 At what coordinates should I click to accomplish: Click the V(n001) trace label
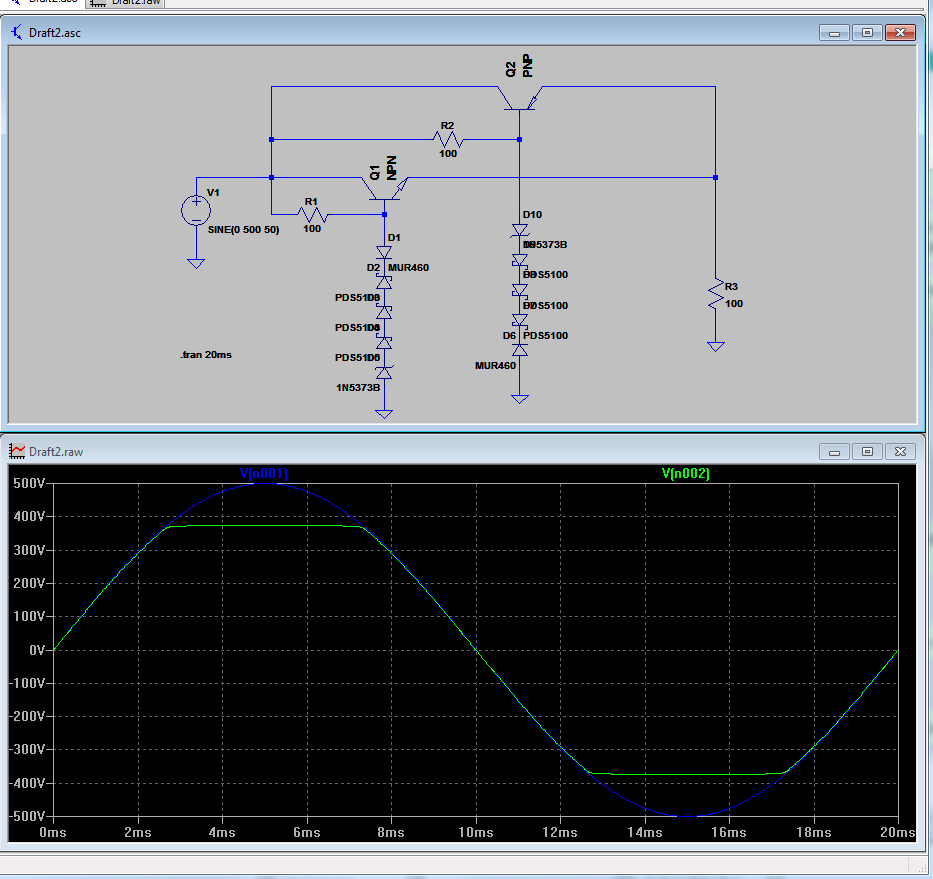[x=264, y=473]
